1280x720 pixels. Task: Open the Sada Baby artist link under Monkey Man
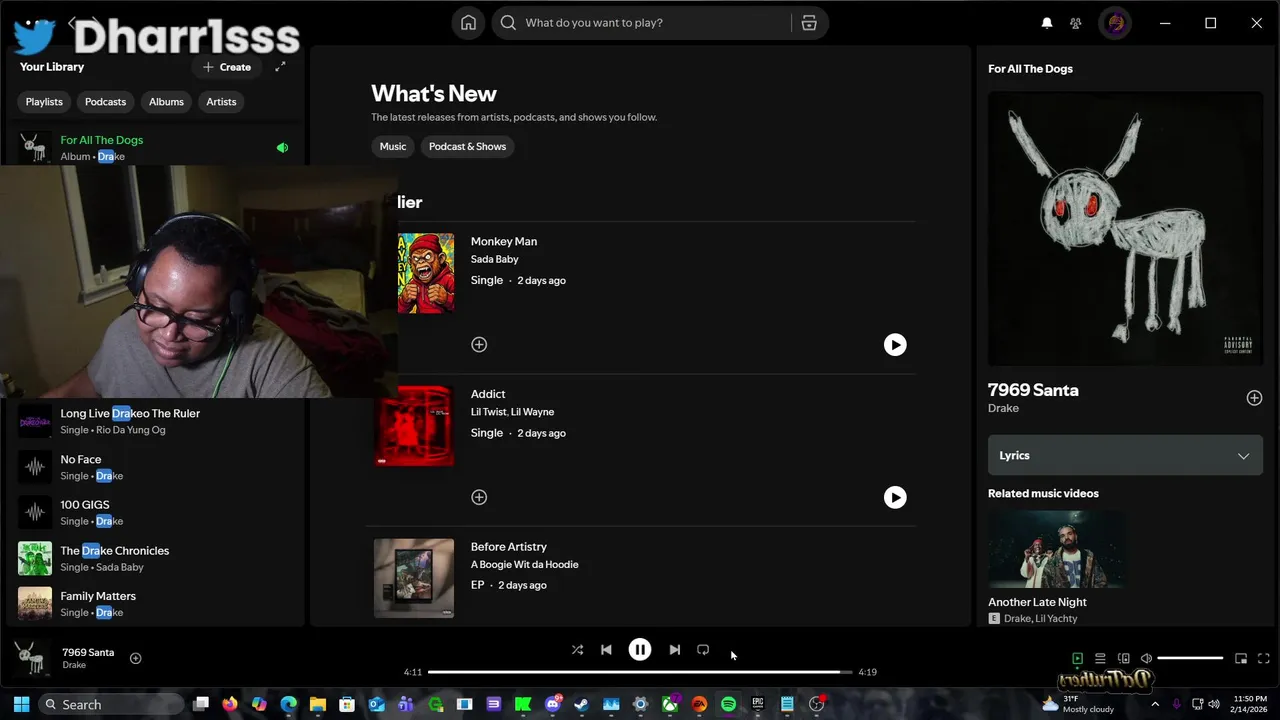(x=494, y=259)
